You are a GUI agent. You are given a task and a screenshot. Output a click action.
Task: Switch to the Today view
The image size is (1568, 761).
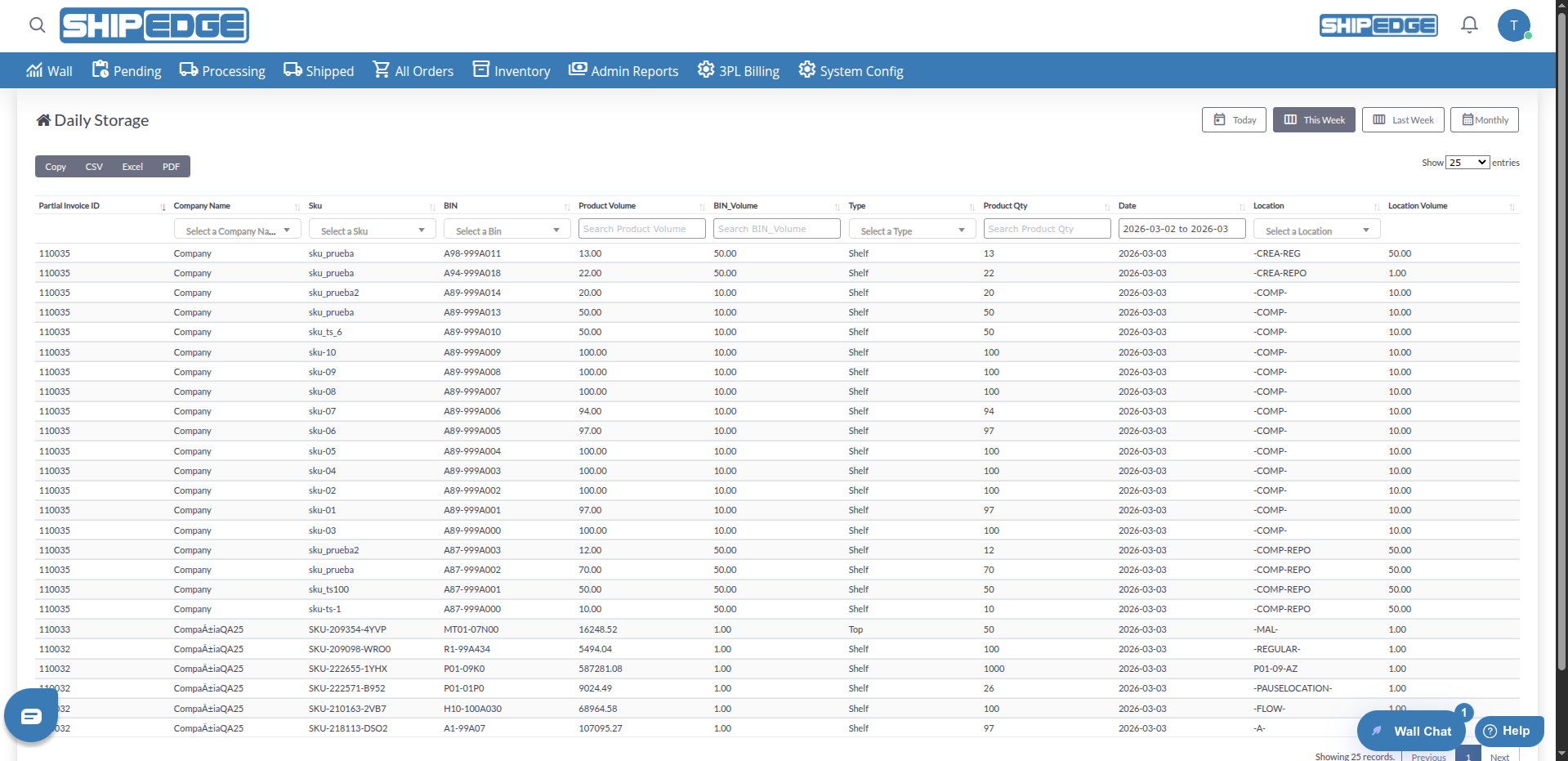pyautogui.click(x=1234, y=120)
